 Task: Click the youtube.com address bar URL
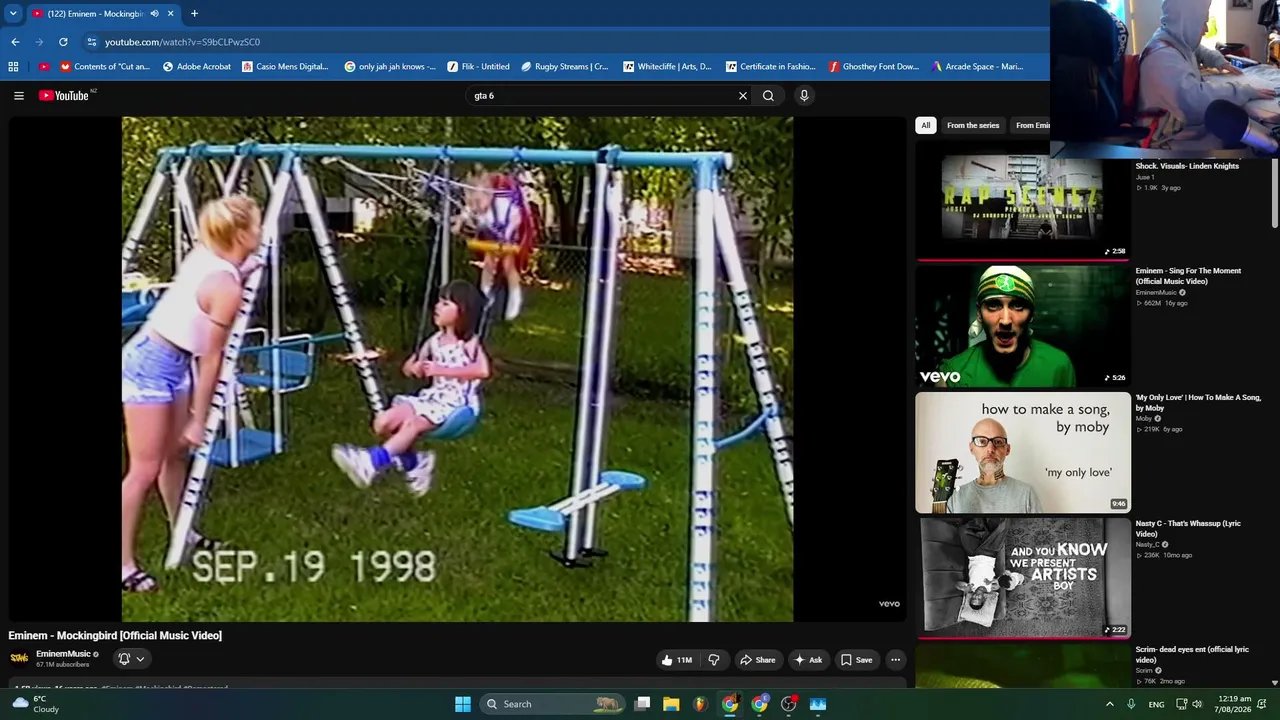[182, 42]
